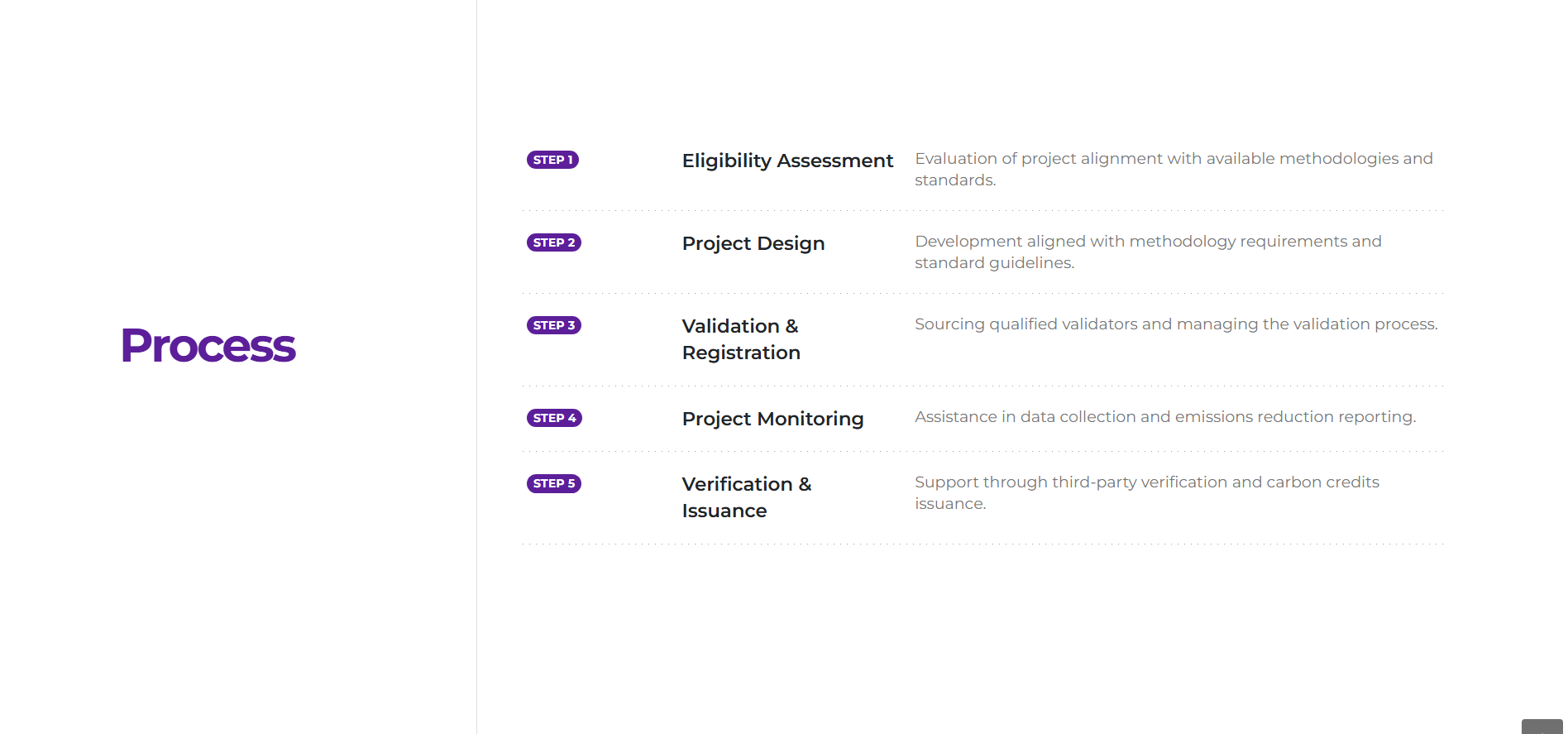The width and height of the screenshot is (1568, 734).
Task: Click the purple STEP 4 badge
Action: 554,418
